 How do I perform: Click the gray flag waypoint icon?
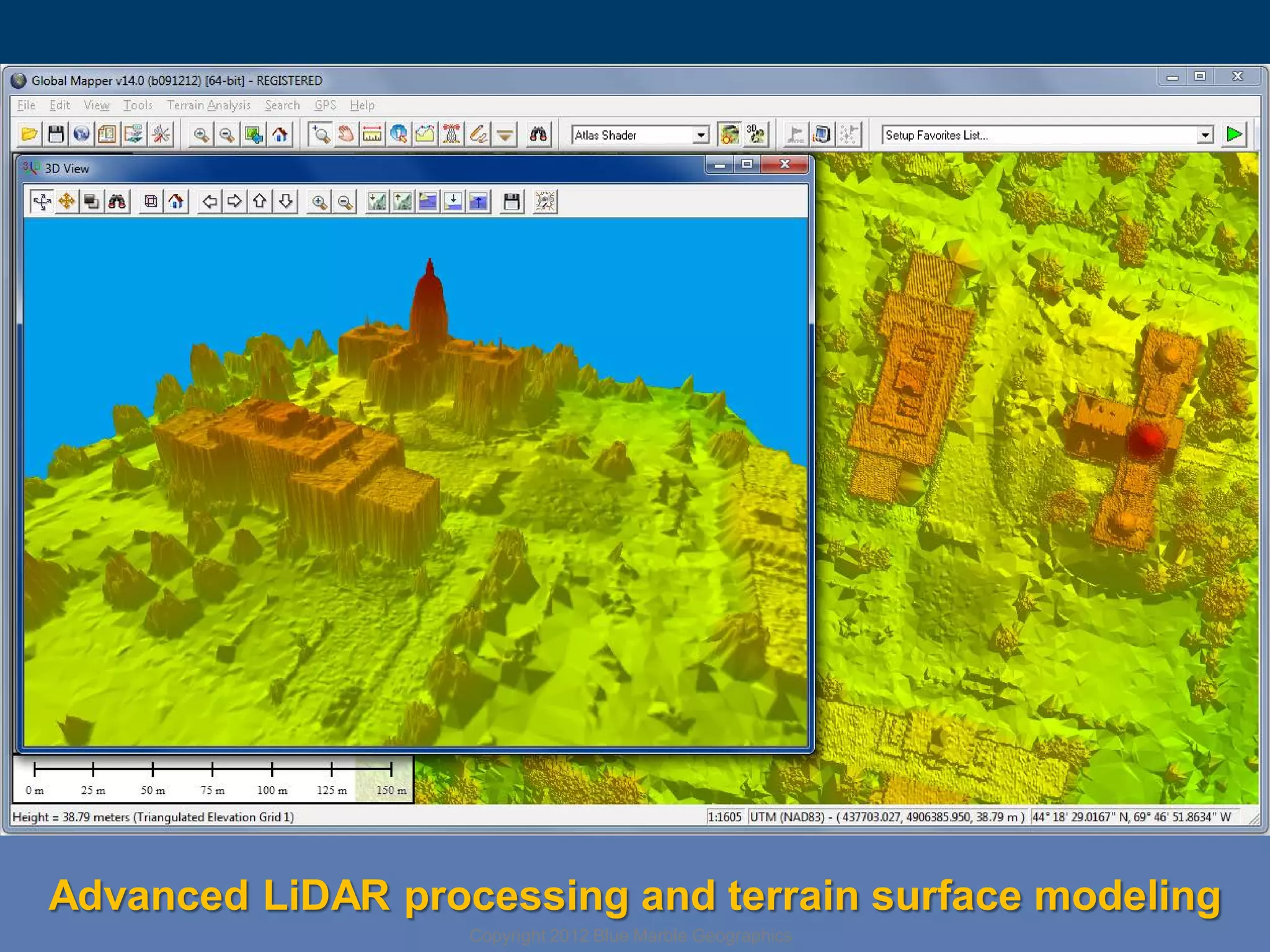coord(796,134)
